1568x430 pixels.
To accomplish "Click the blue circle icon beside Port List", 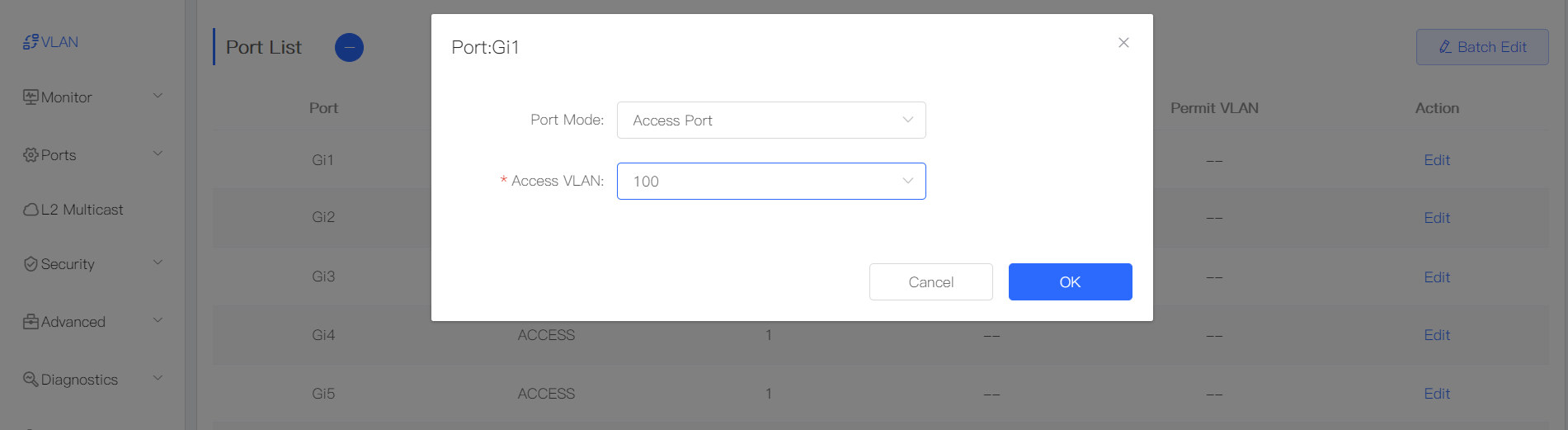I will click(x=349, y=48).
